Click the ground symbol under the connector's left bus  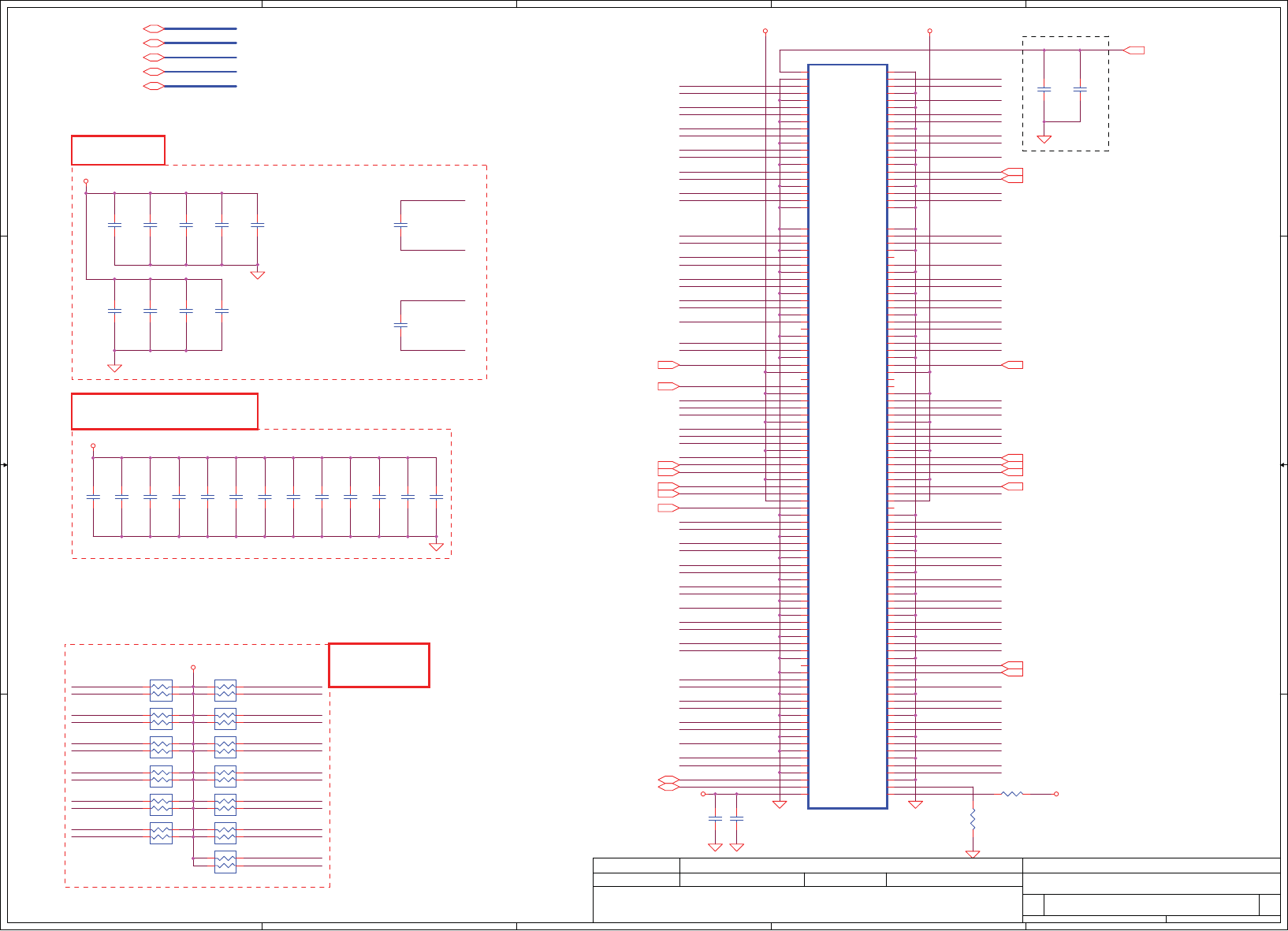pyautogui.click(x=780, y=804)
